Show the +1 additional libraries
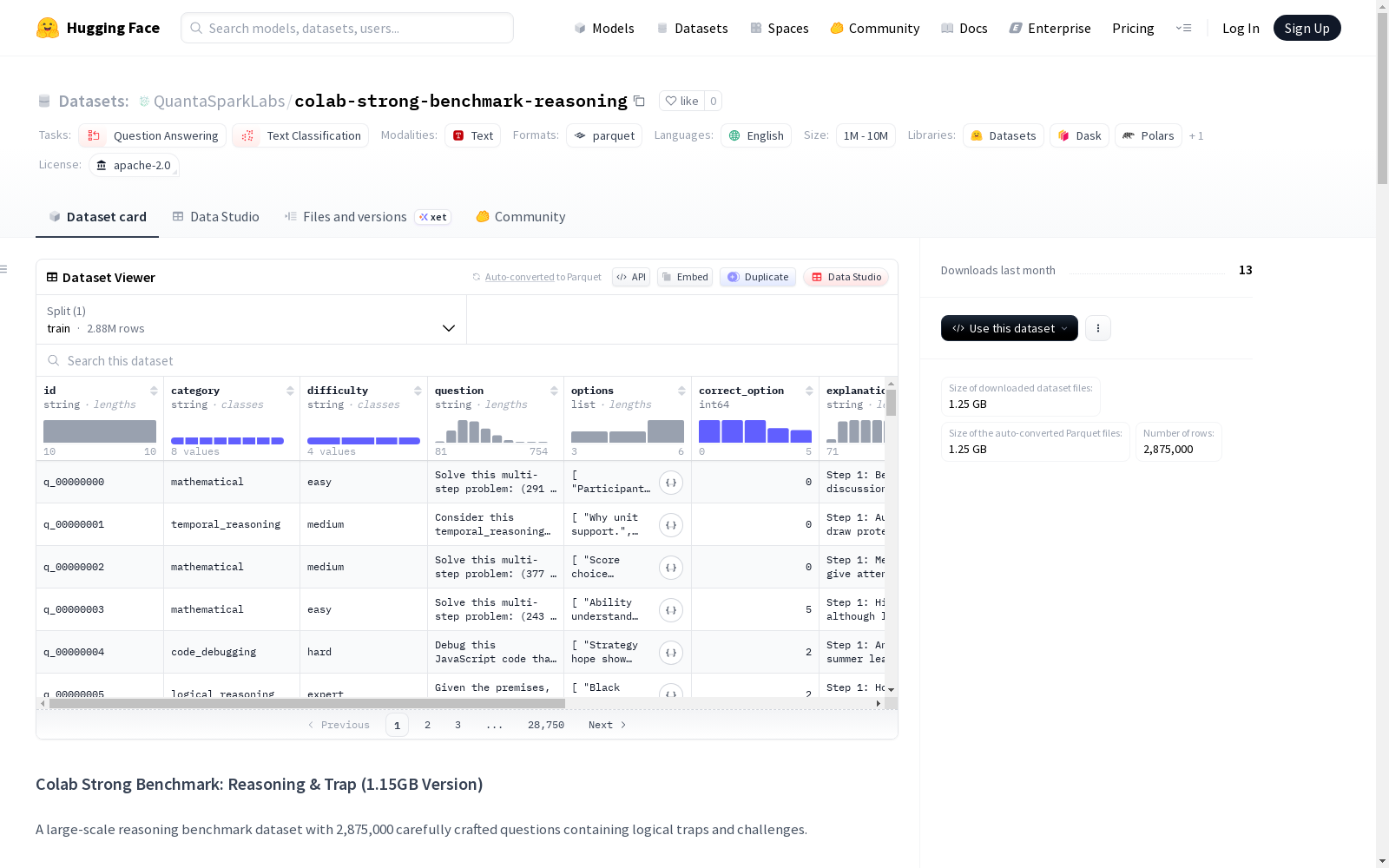The width and height of the screenshot is (1389, 868). tap(1196, 135)
